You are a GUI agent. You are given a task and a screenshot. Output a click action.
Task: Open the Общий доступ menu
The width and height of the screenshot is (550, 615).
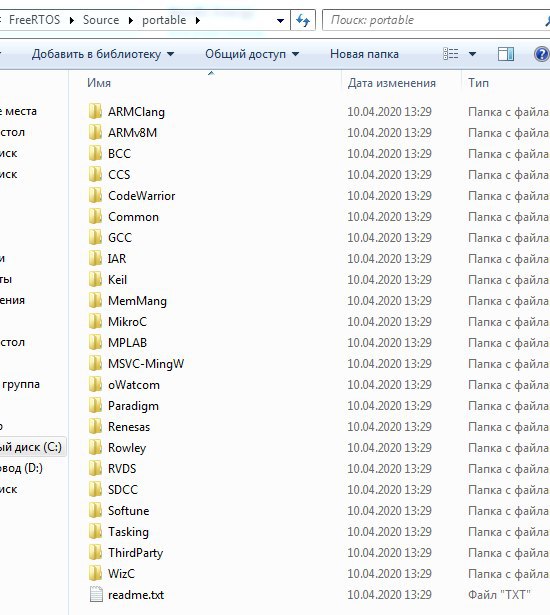coord(252,54)
